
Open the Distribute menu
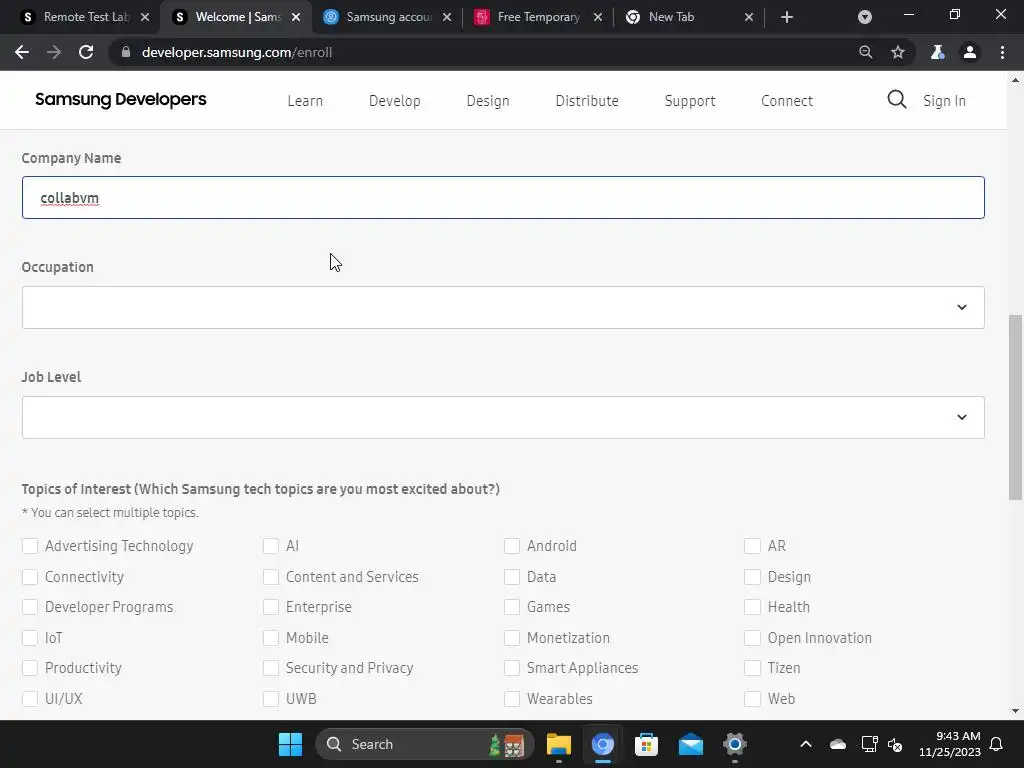tap(587, 101)
